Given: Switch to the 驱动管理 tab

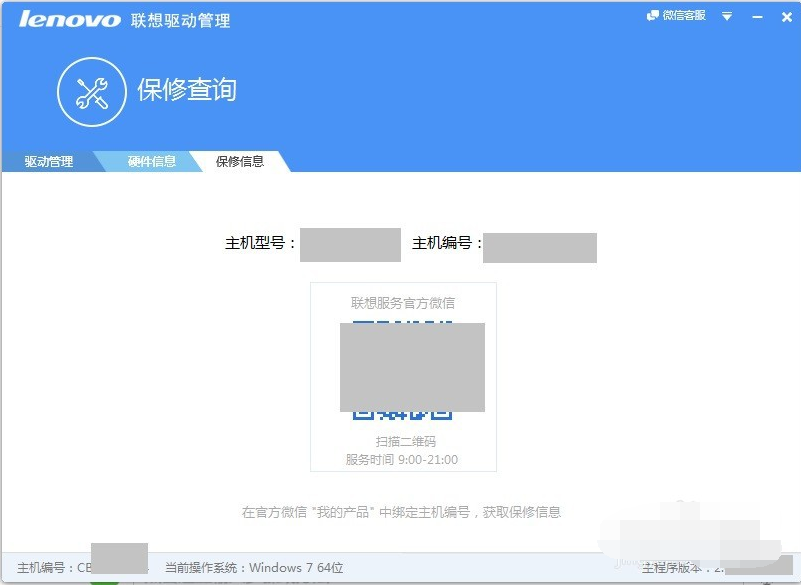Looking at the screenshot, I should pos(47,160).
